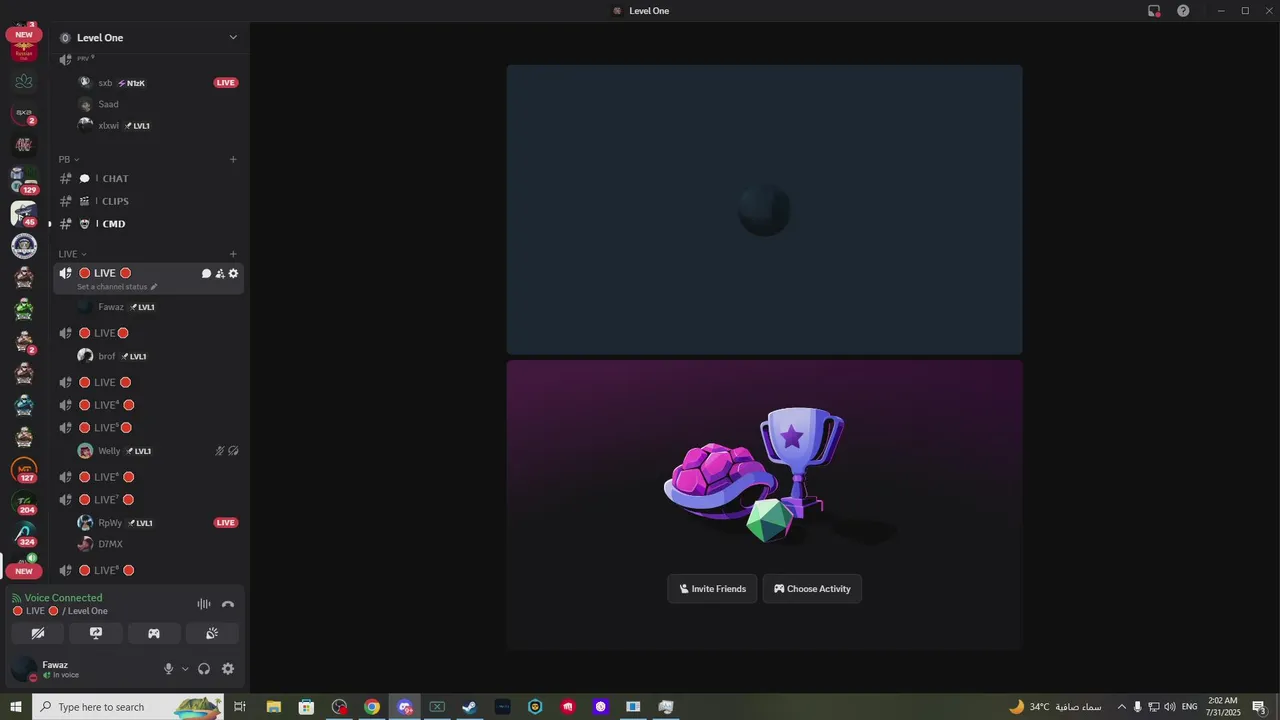Open Steam from the taskbar
Screen dimensions: 1280x720
tap(469, 707)
